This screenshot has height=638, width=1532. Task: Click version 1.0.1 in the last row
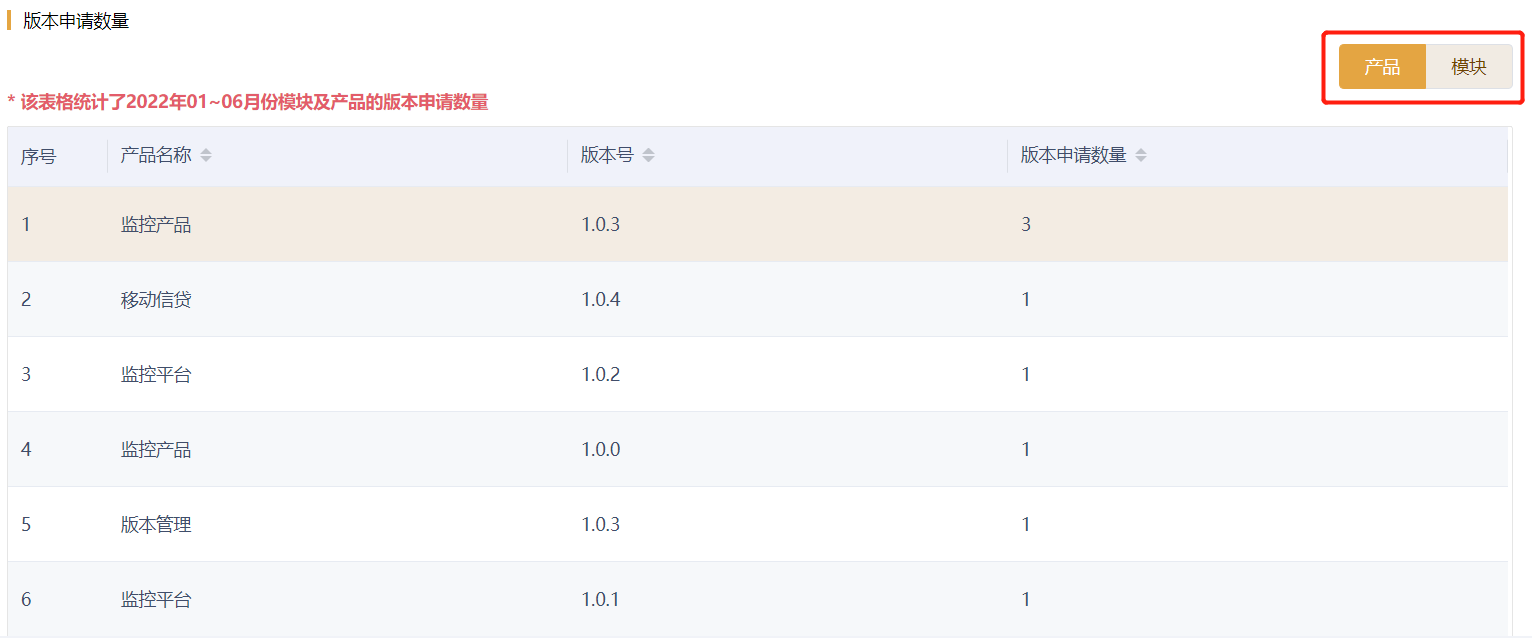[601, 600]
